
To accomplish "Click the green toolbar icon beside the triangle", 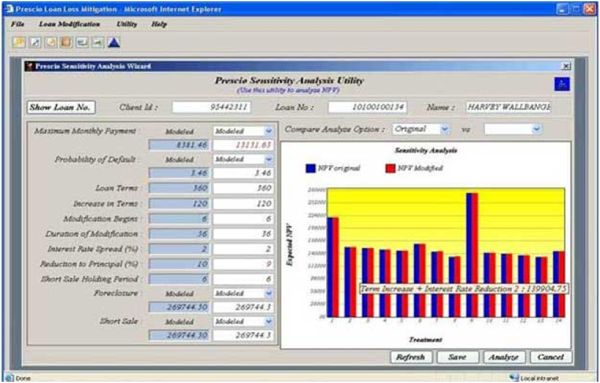I will pos(98,42).
